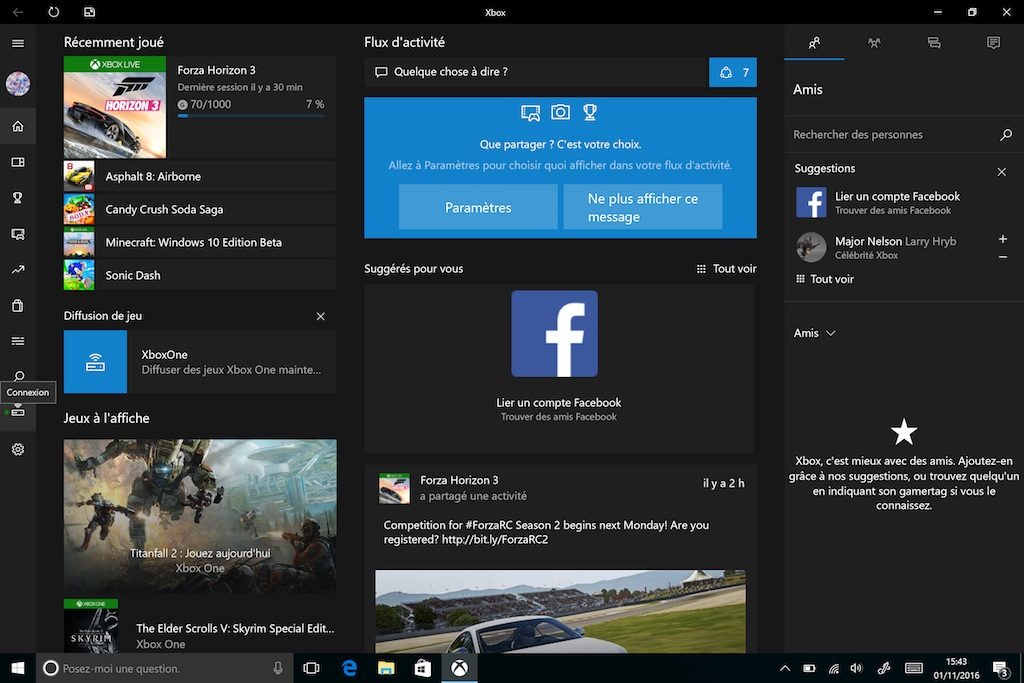This screenshot has height=683, width=1024.
Task: Open Achievements trophy in sidebar
Action: (18, 198)
